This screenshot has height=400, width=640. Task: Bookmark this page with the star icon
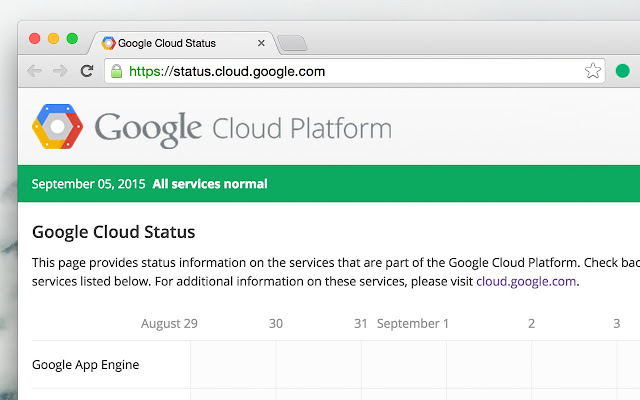coord(592,71)
